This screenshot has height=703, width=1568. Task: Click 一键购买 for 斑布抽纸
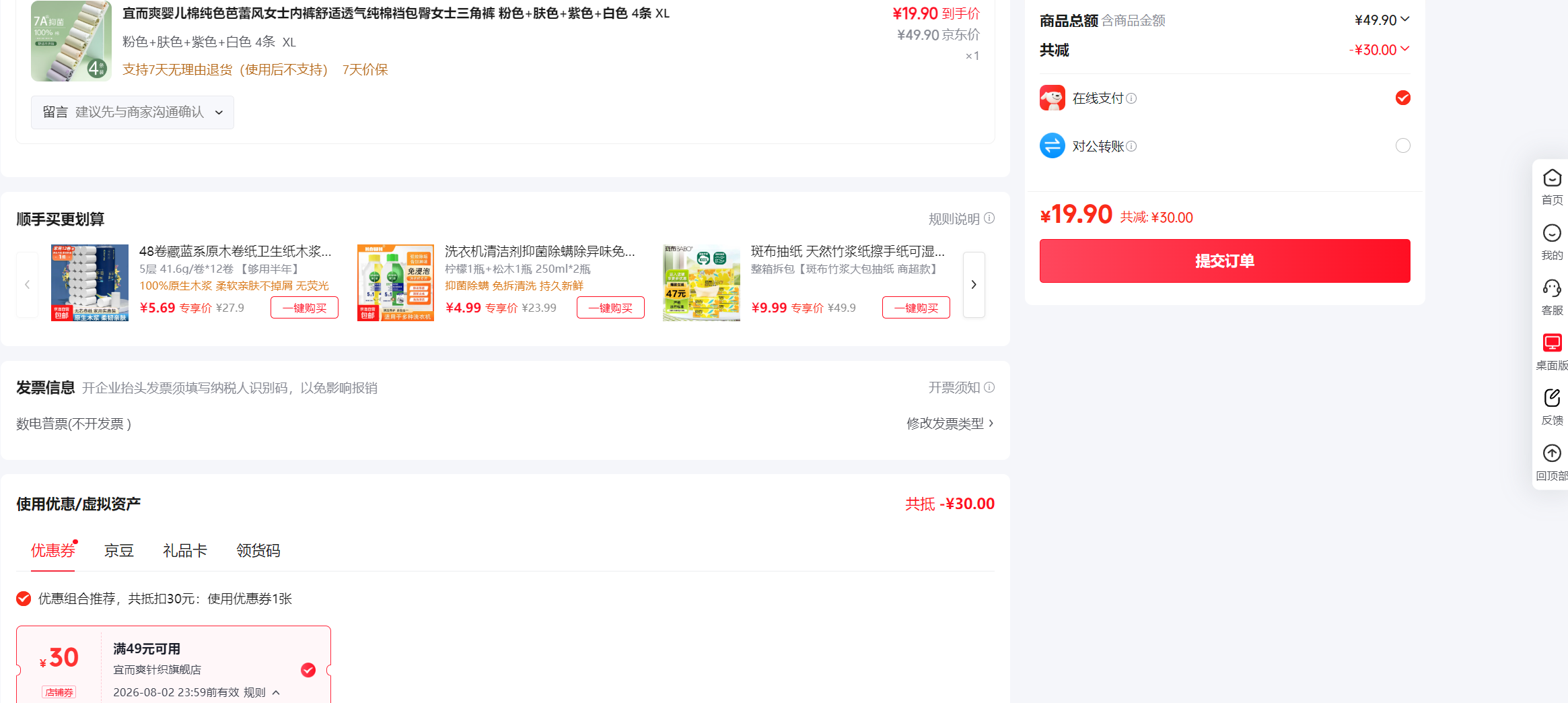(917, 308)
